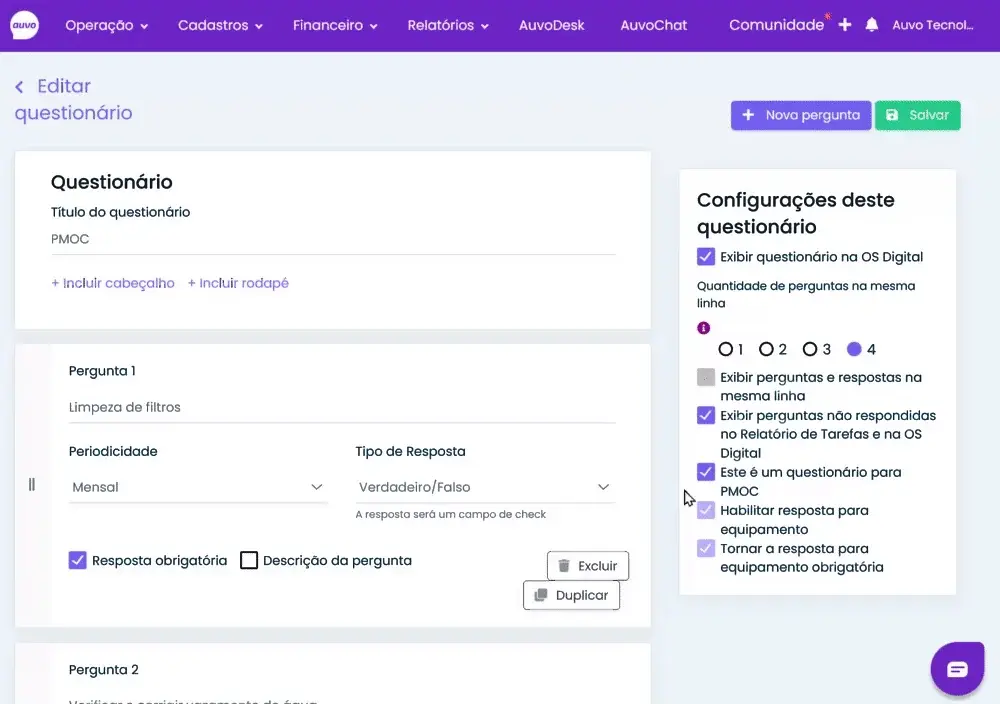The width and height of the screenshot is (1000, 704).
Task: Edit the Título do questionário field PMOC
Action: tap(333, 240)
